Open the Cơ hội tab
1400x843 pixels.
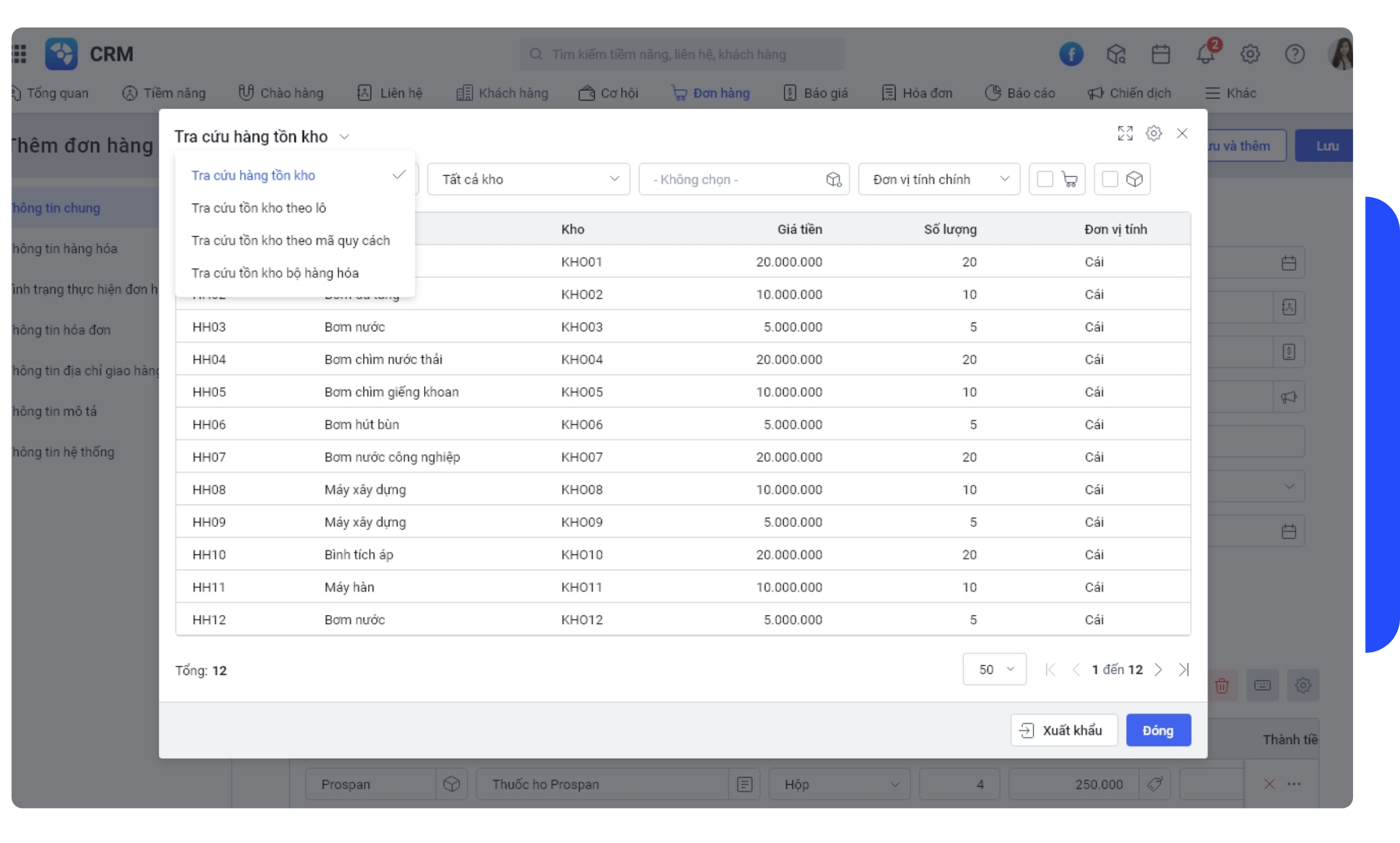coord(608,93)
